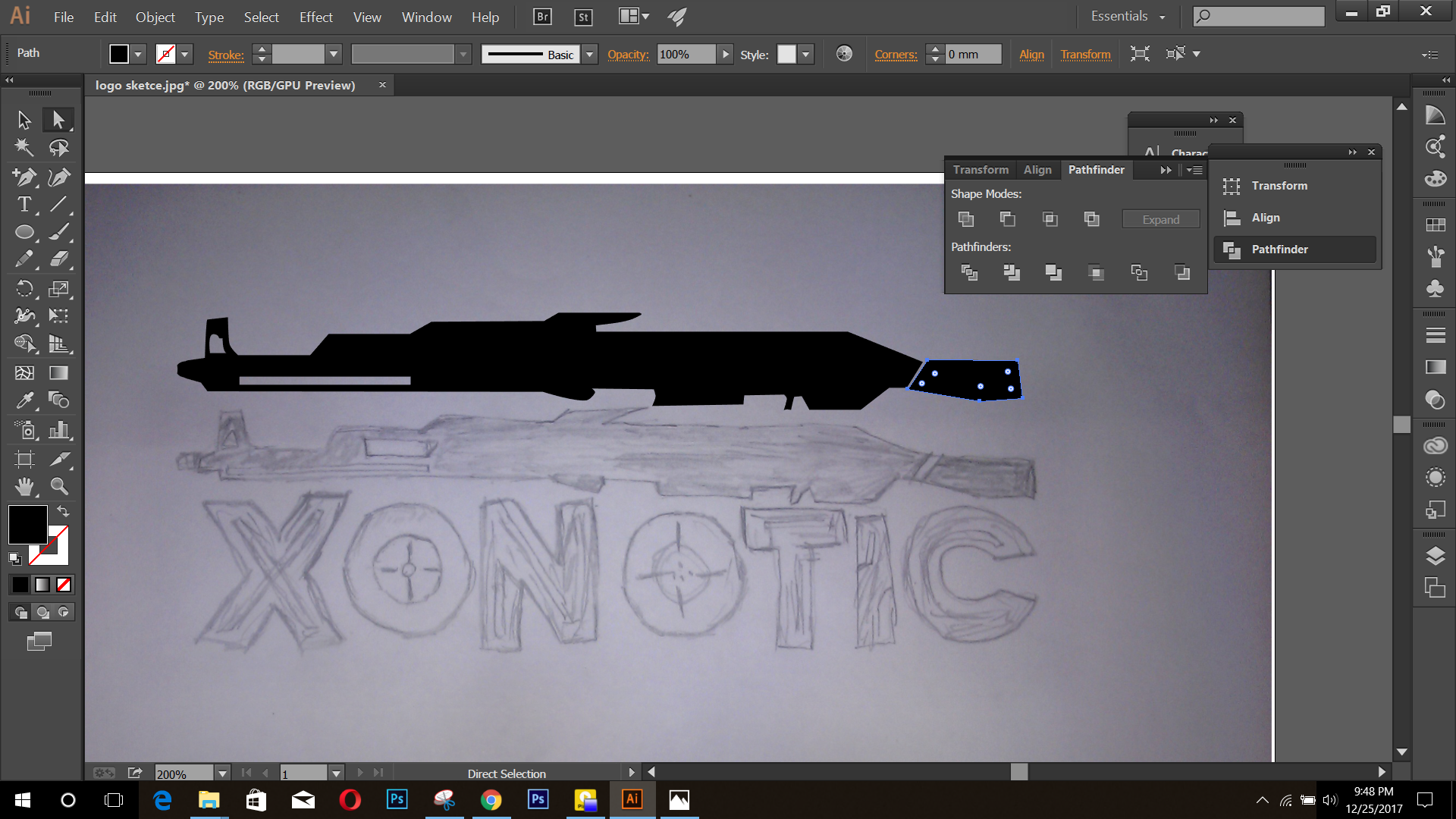Click the Minus Back pathfinder icon
The height and width of the screenshot is (819, 1456).
pyautogui.click(x=1181, y=272)
